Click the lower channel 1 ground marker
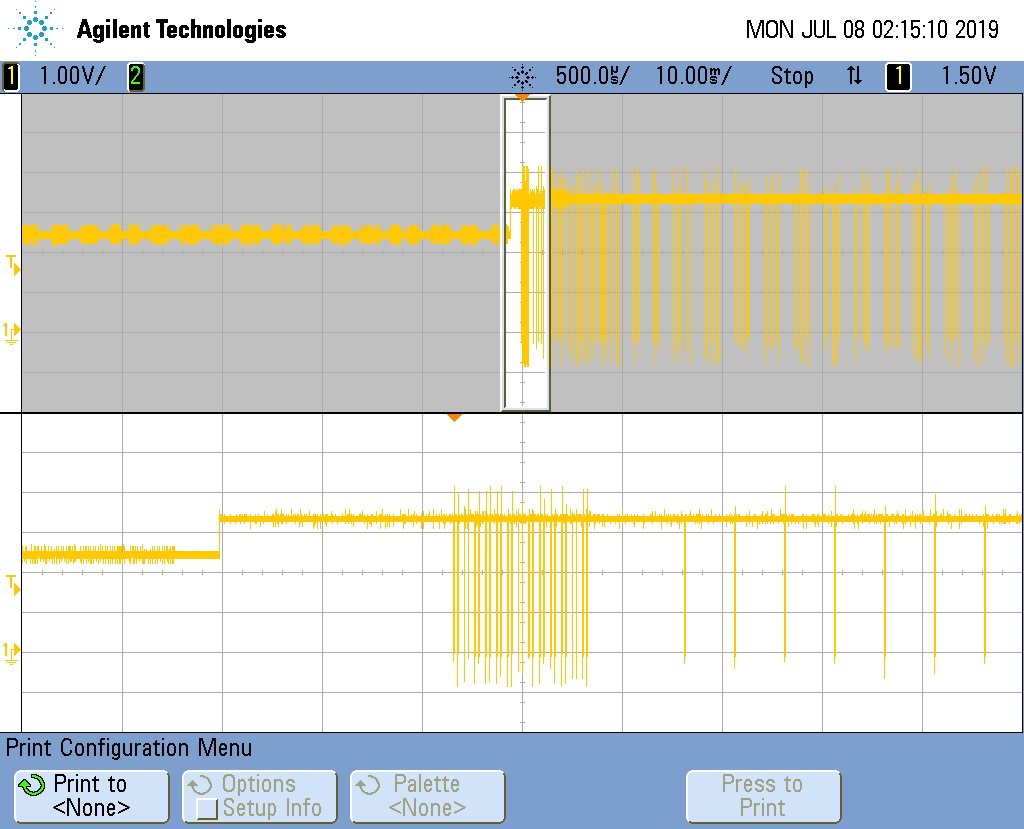The height and width of the screenshot is (829, 1024). [11, 652]
